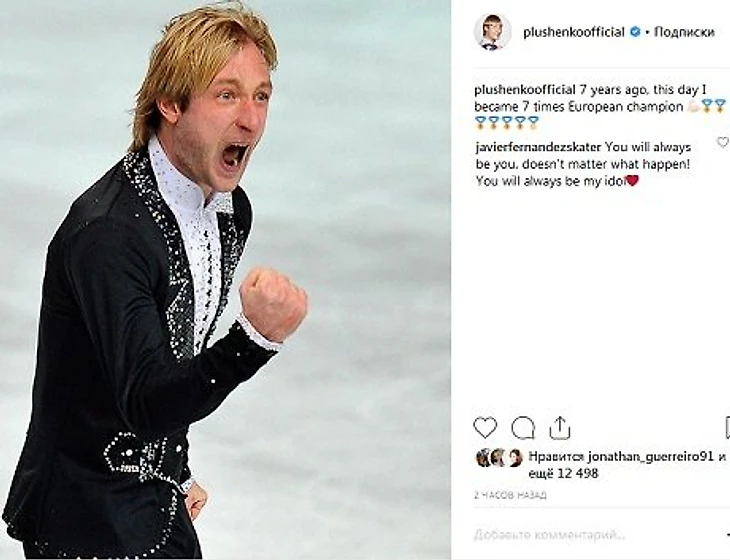This screenshot has height=560, width=730.
Task: Open plushenkoofficial username in the caption
Action: pos(525,89)
